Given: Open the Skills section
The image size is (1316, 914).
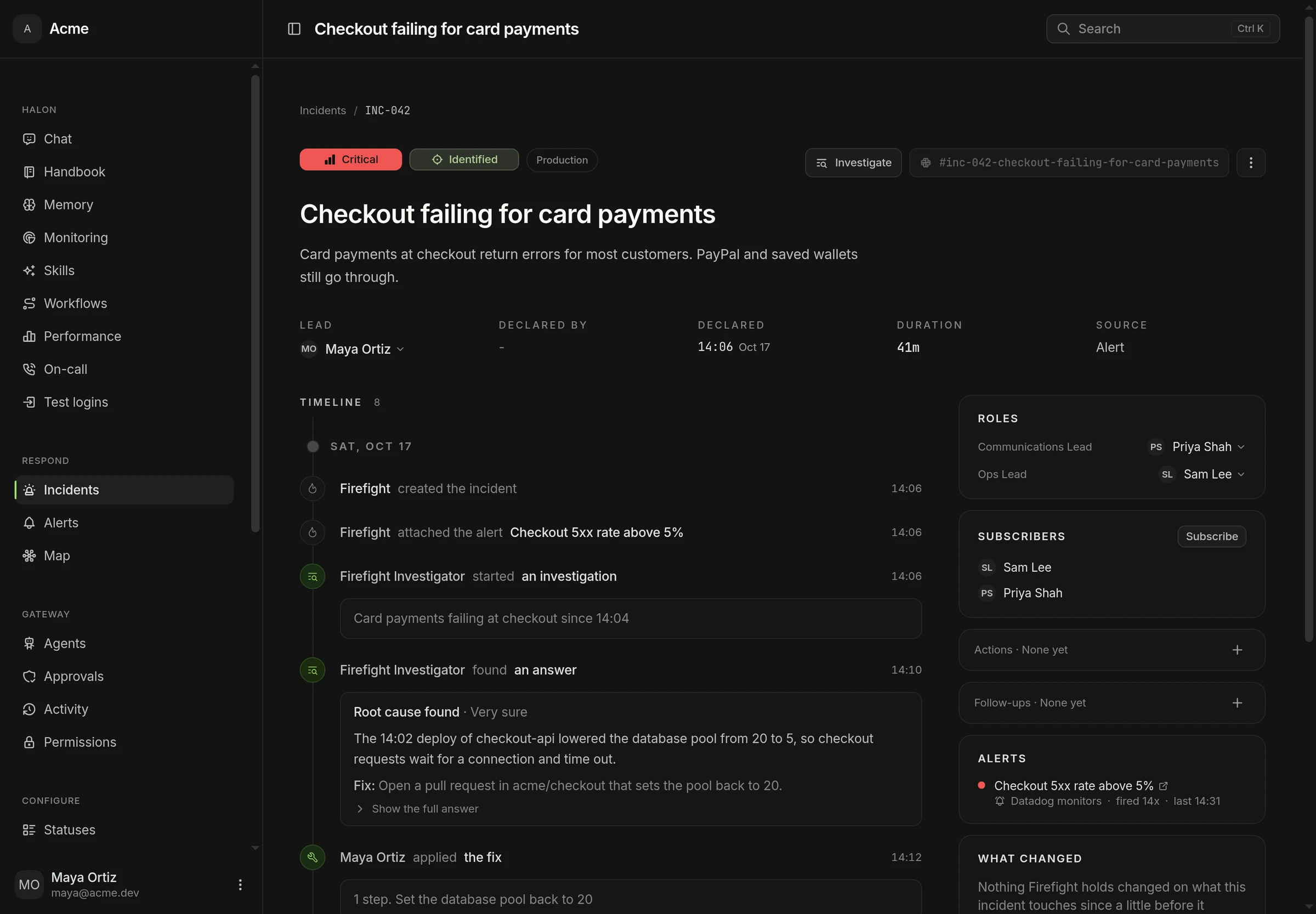Looking at the screenshot, I should tap(124, 271).
